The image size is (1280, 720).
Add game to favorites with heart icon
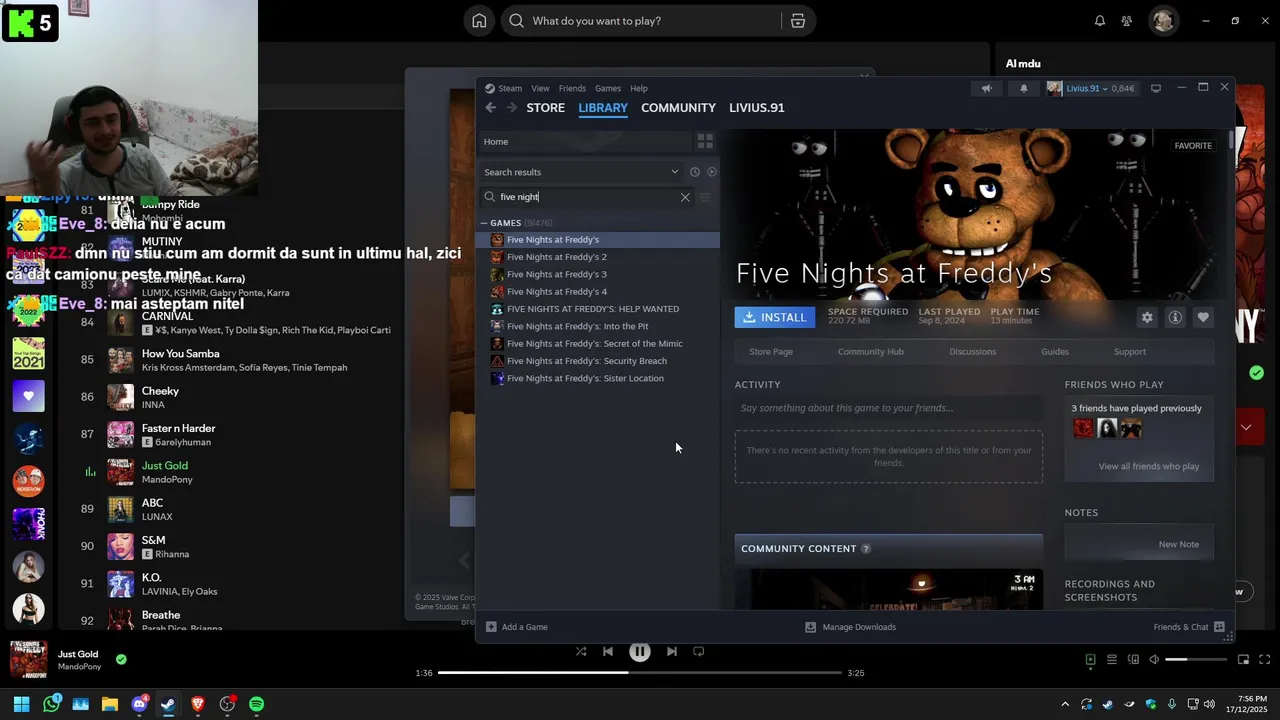(x=1203, y=317)
